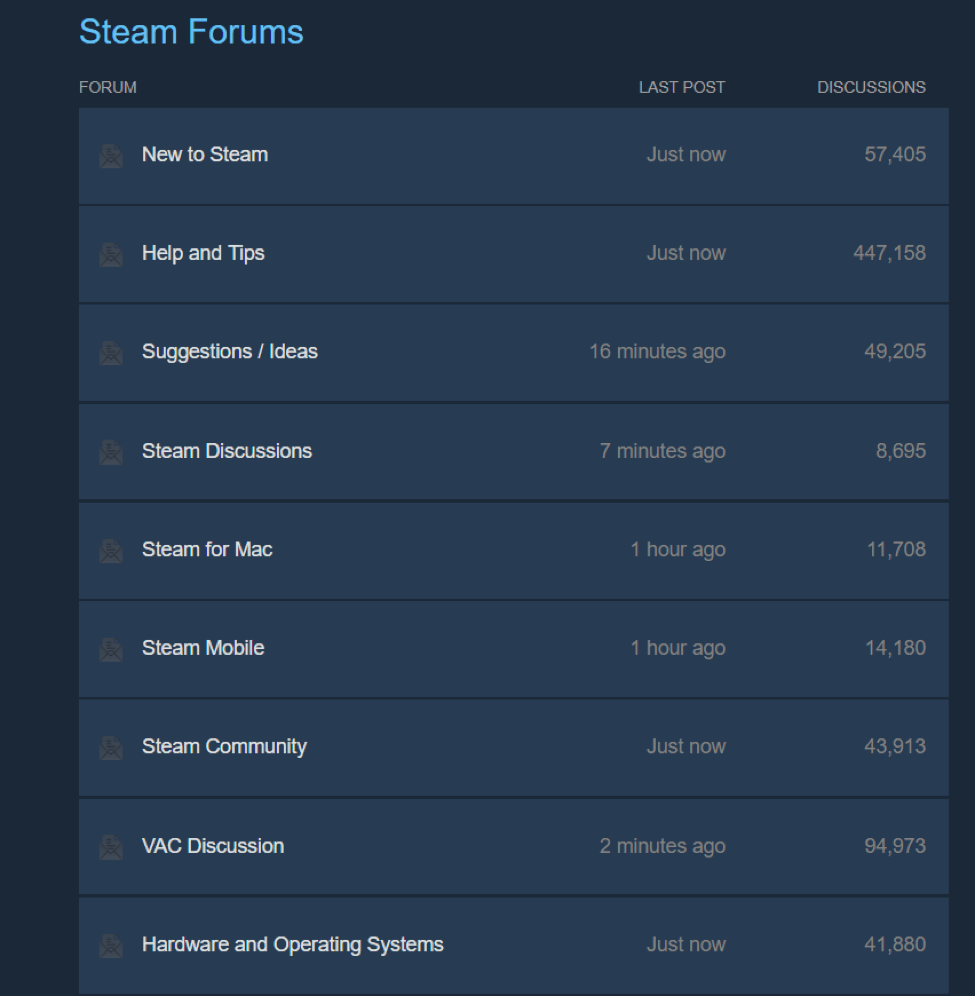The width and height of the screenshot is (975, 996).
Task: Open the Steam Mobile forum
Action: pyautogui.click(x=203, y=648)
